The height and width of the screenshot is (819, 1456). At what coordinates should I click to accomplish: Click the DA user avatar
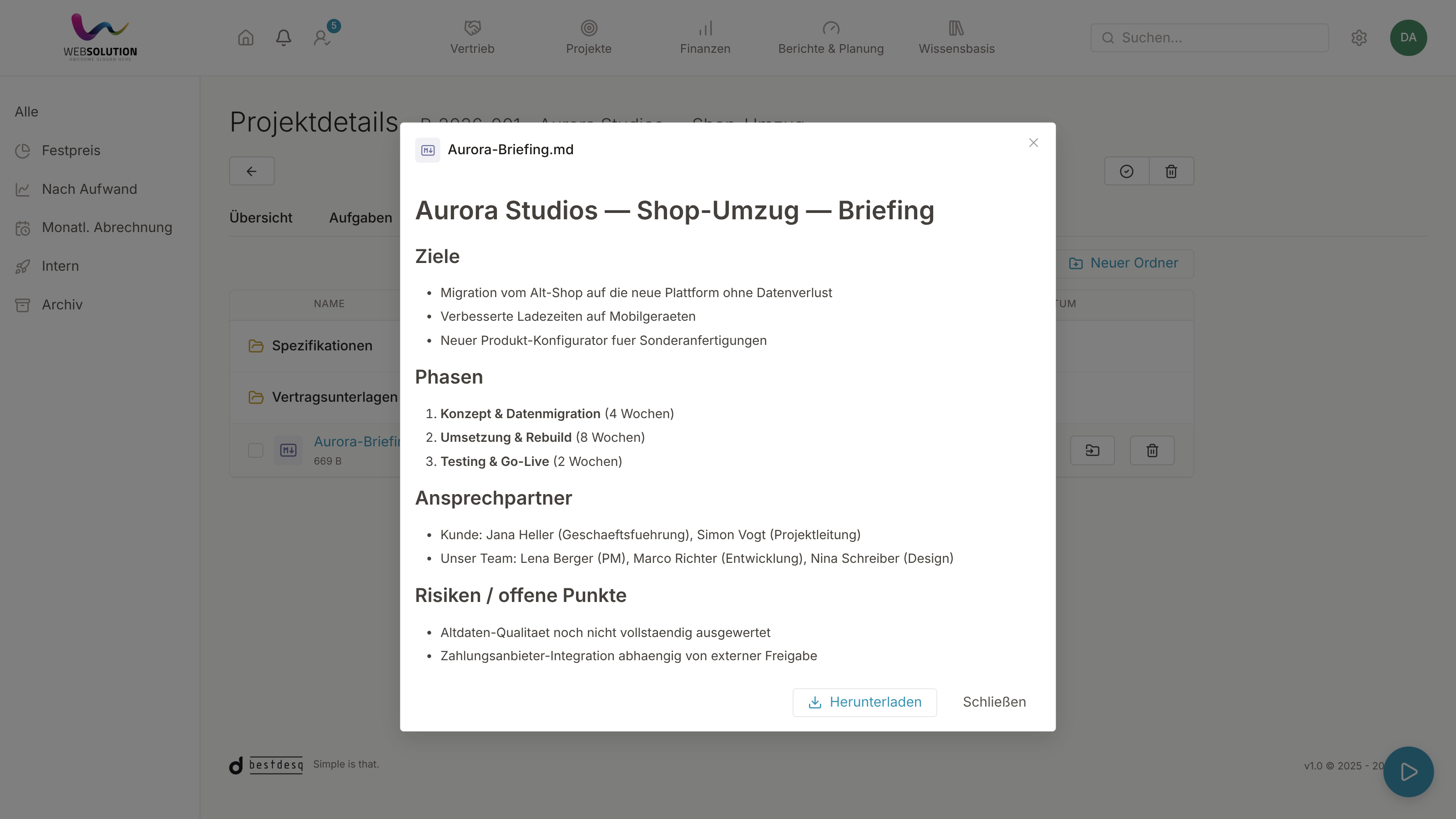tap(1408, 38)
